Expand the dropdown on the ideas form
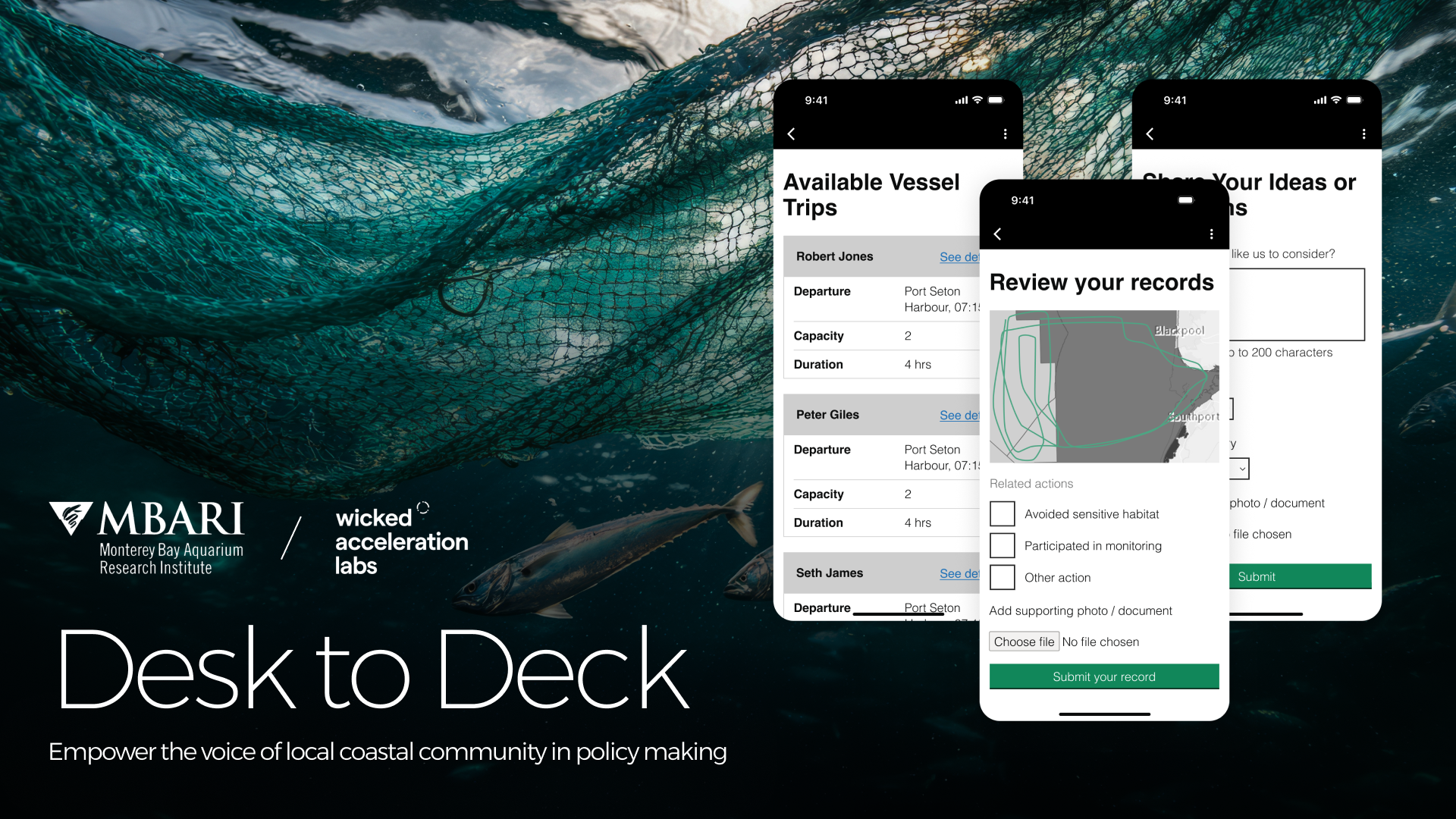 (1241, 469)
